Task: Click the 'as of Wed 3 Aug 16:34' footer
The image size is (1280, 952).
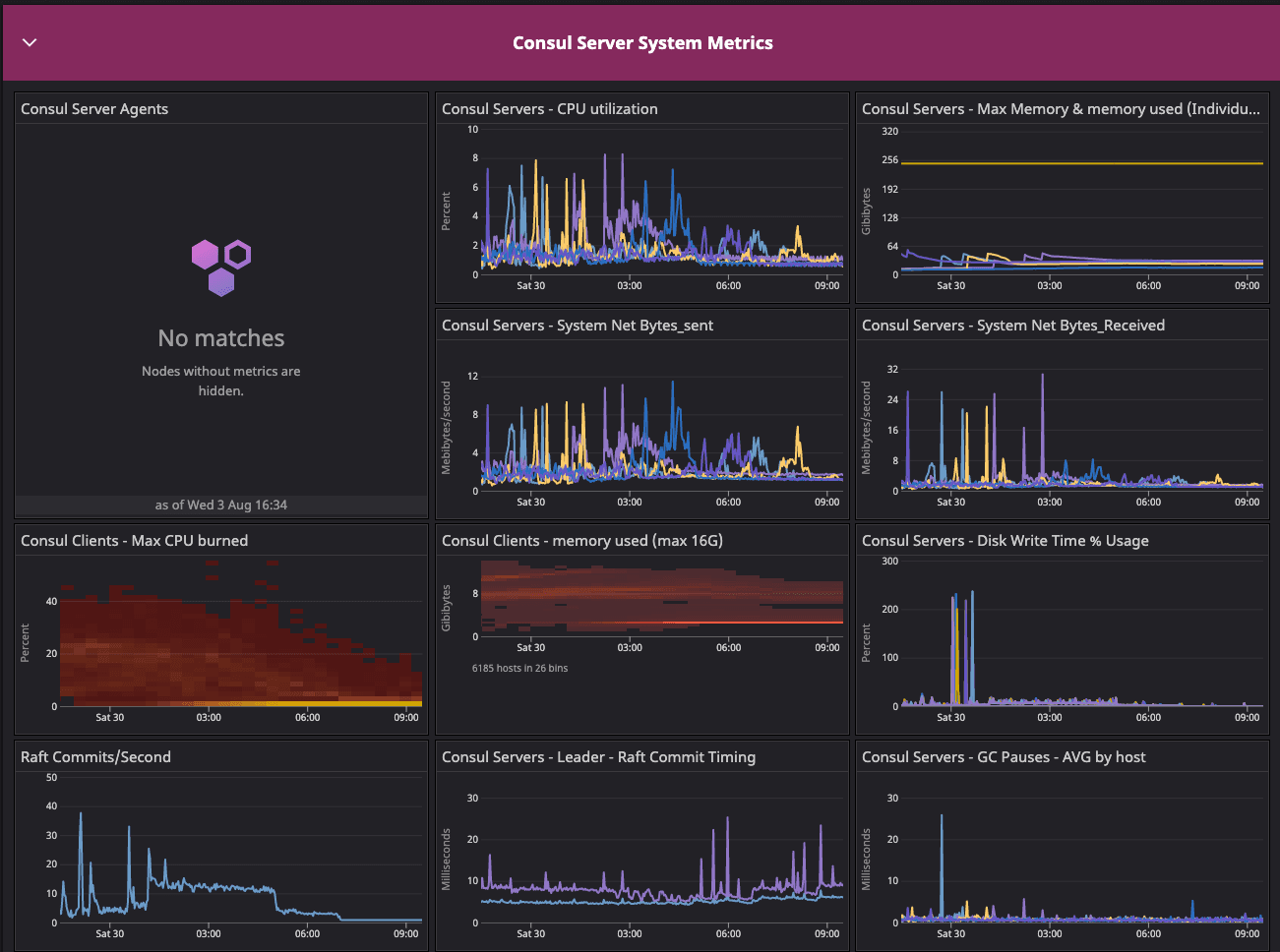Action: click(221, 506)
